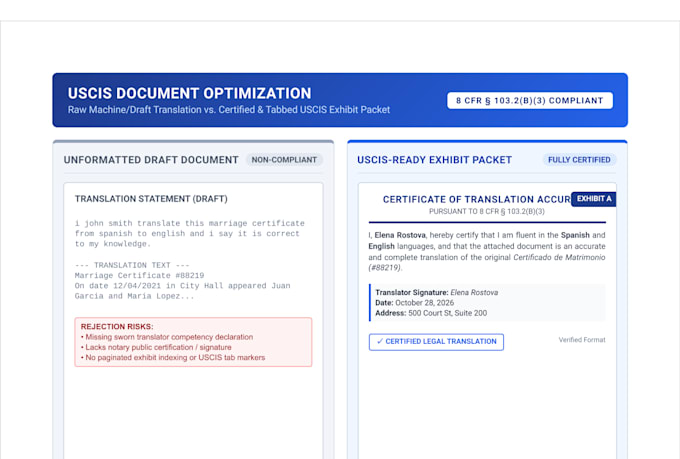The width and height of the screenshot is (680, 459).
Task: Click the Marriage Certificate #88219 line
Action: [139, 275]
